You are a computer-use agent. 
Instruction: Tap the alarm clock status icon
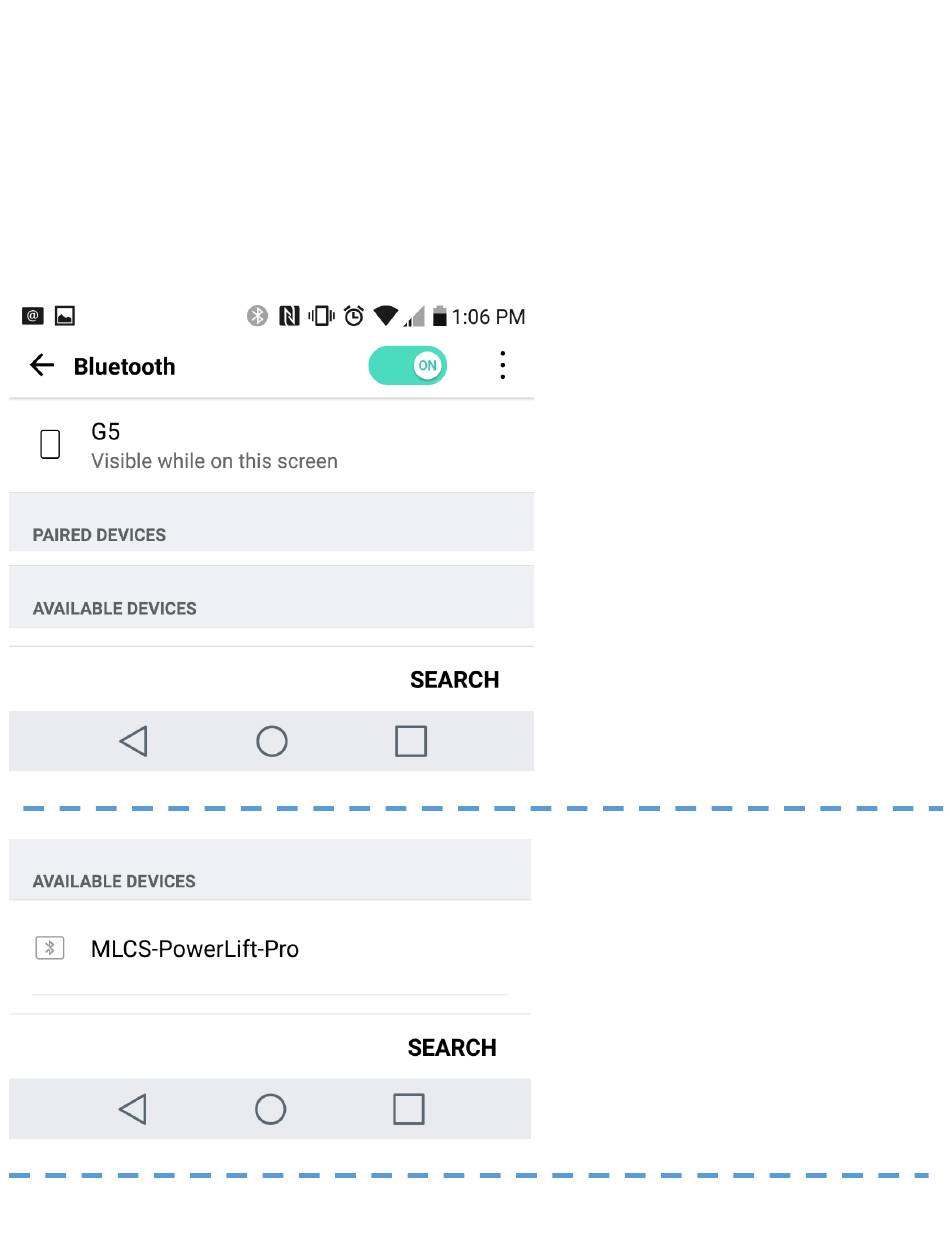click(354, 316)
